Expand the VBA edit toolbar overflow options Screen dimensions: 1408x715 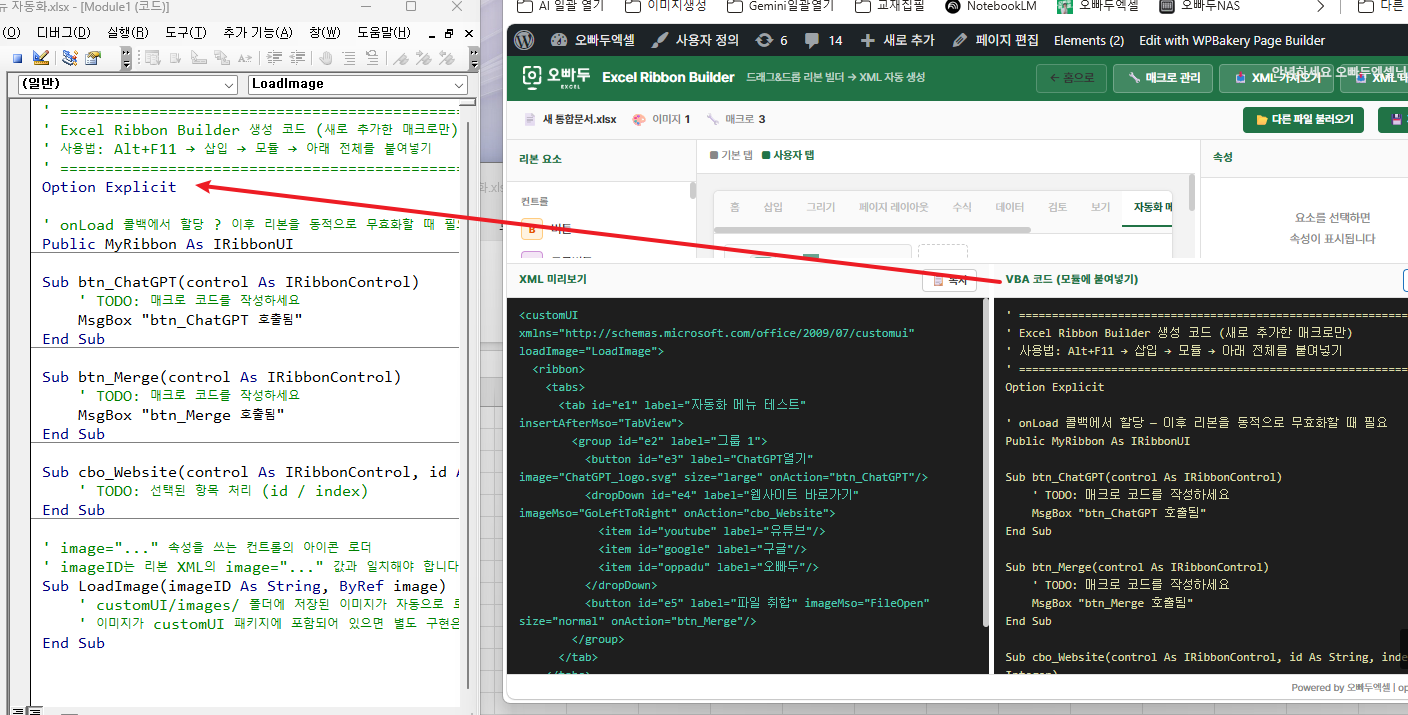tap(474, 58)
